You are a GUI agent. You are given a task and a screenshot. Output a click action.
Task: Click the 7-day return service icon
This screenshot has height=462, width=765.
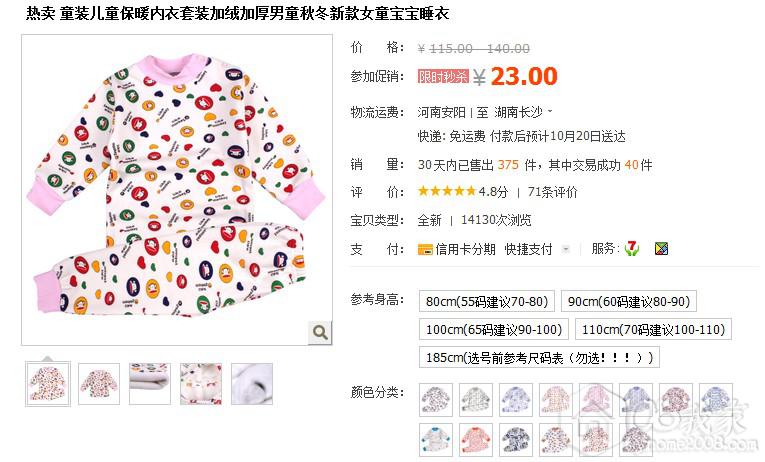[632, 249]
